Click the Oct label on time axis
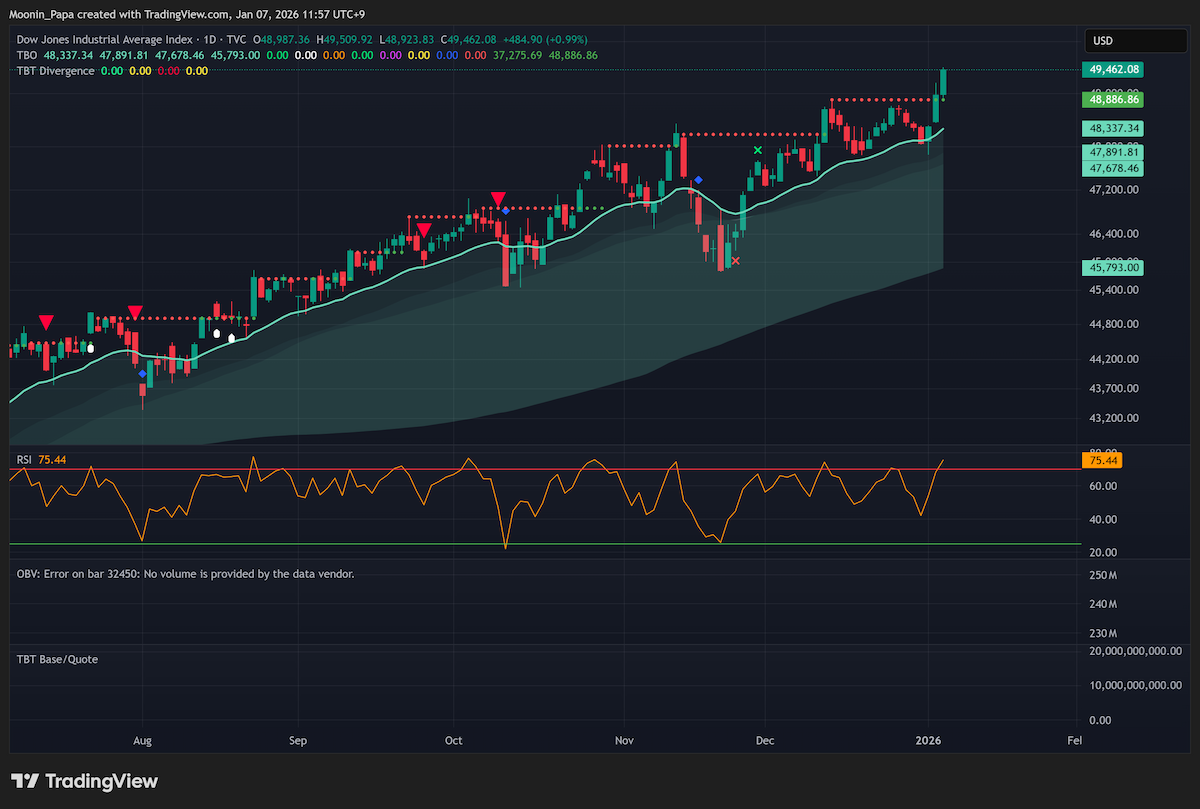 coord(454,741)
